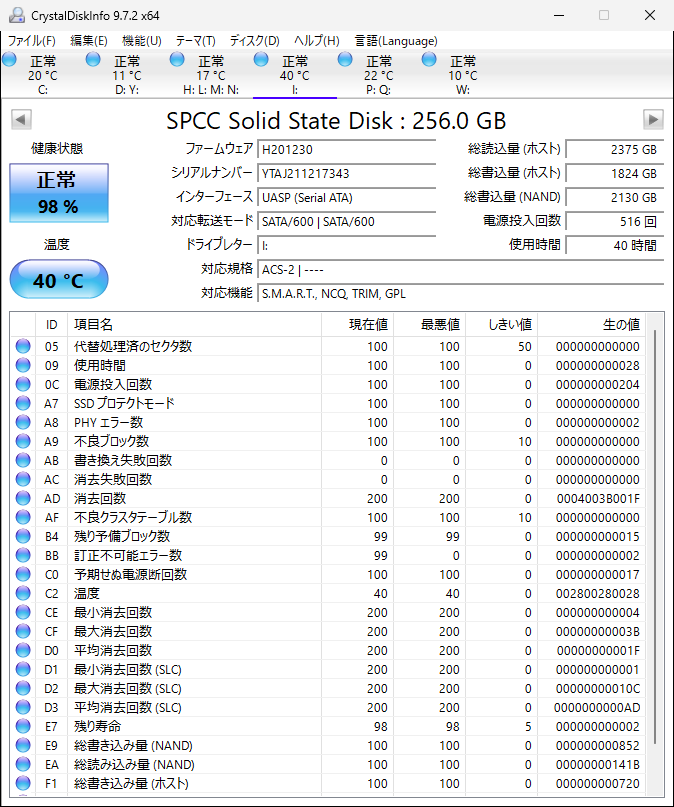Open the ファイル menu
The width and height of the screenshot is (674, 807).
[x=30, y=40]
